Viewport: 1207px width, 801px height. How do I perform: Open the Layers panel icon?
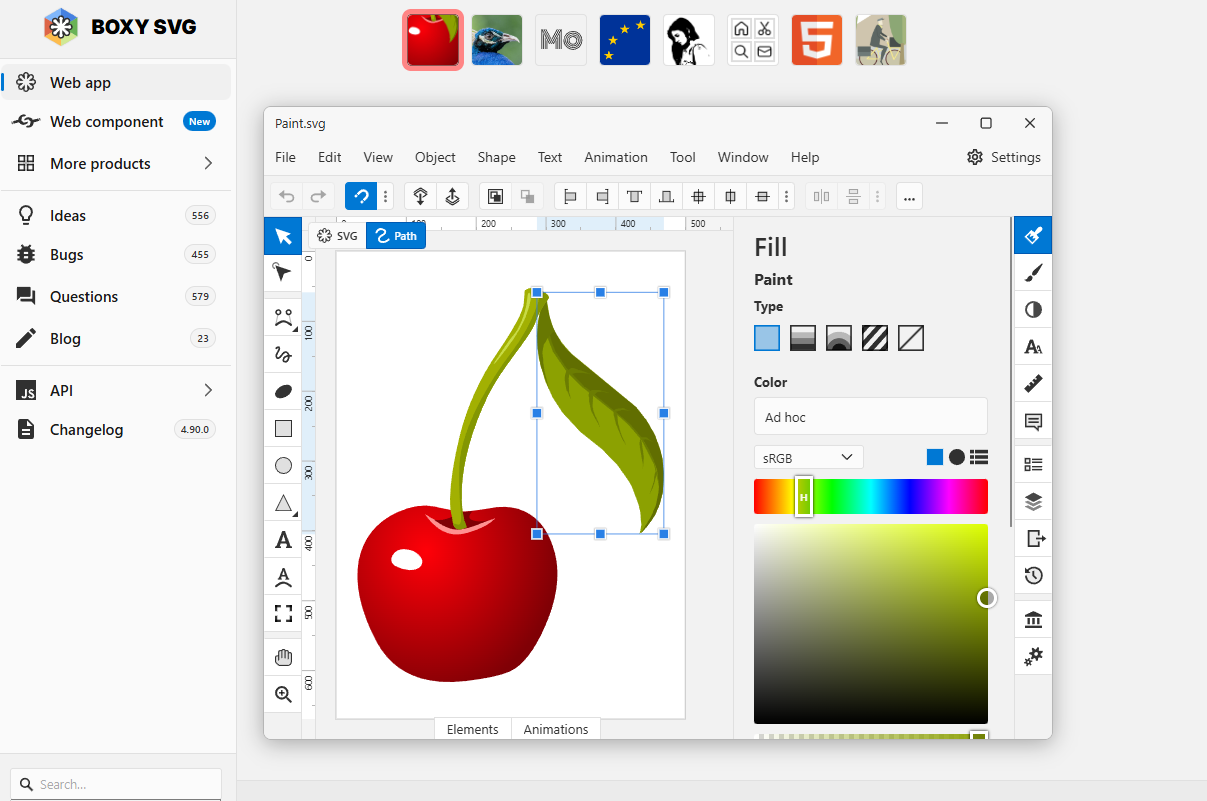(1033, 501)
